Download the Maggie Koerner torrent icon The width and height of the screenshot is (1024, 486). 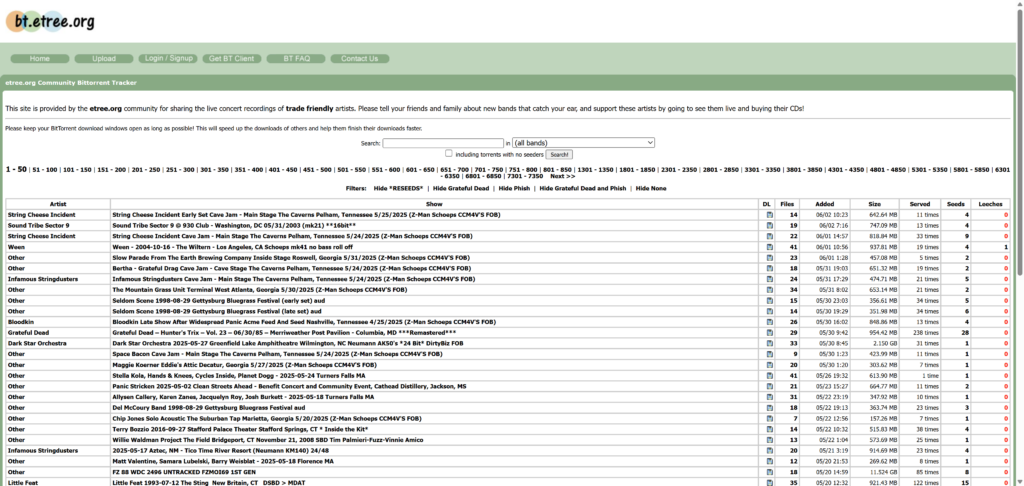(x=769, y=364)
